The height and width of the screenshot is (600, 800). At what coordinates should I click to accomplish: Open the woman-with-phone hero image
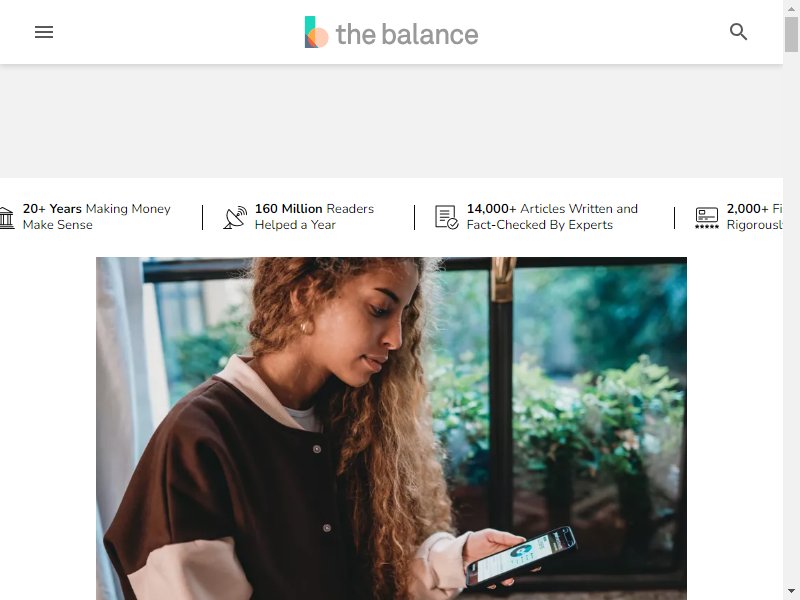391,429
